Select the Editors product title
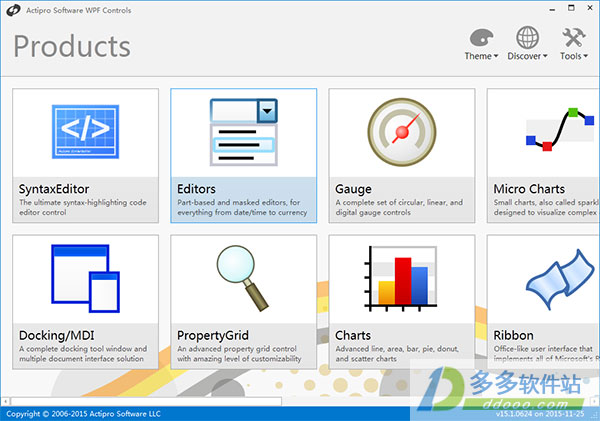This screenshot has height=421, width=600. point(196,189)
